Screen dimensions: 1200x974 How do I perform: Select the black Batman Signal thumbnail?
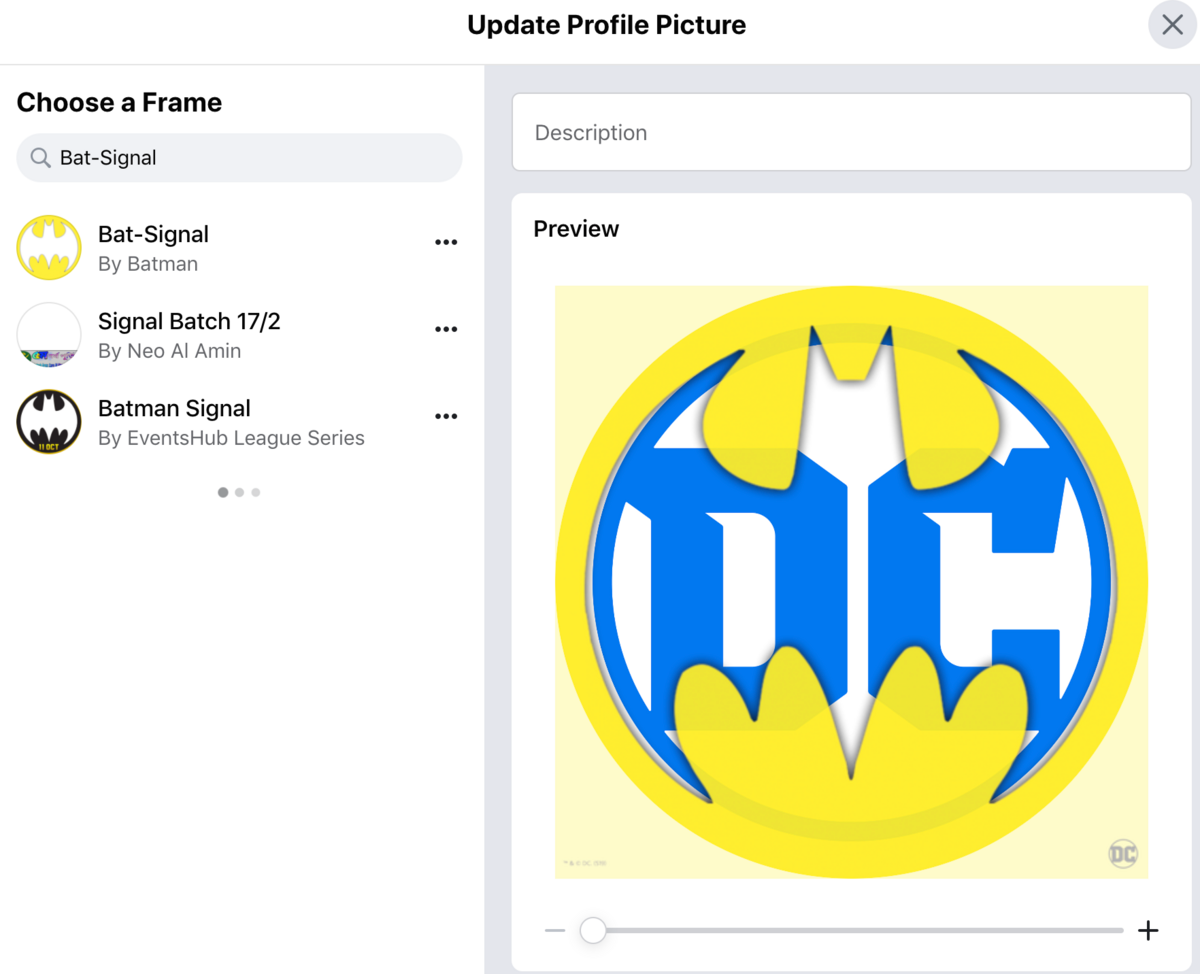[x=49, y=422]
